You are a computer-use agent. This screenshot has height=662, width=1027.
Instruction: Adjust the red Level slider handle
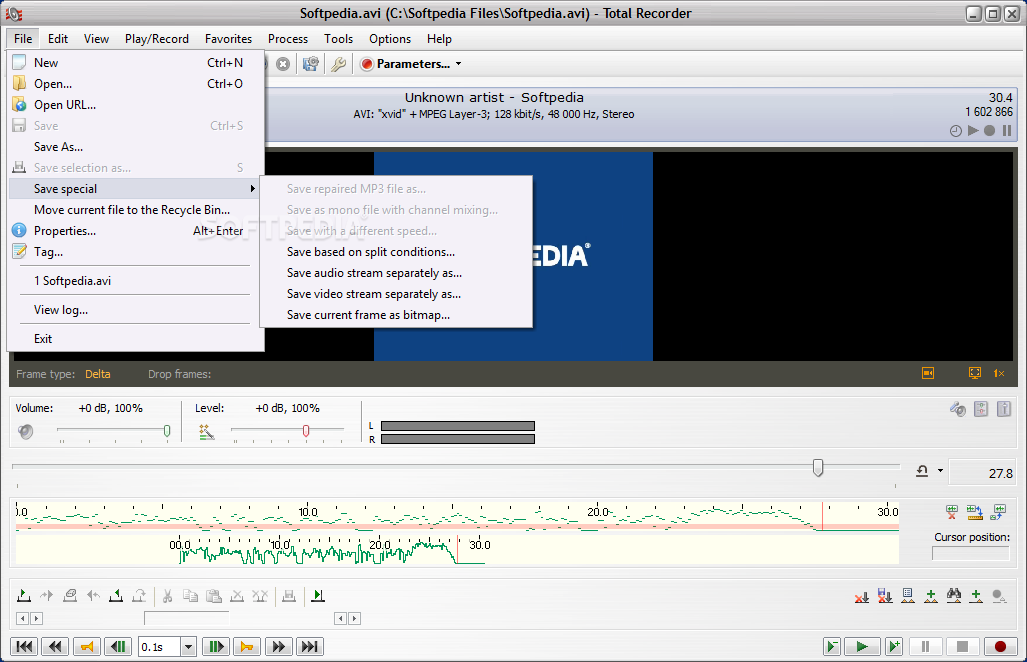pyautogui.click(x=306, y=430)
